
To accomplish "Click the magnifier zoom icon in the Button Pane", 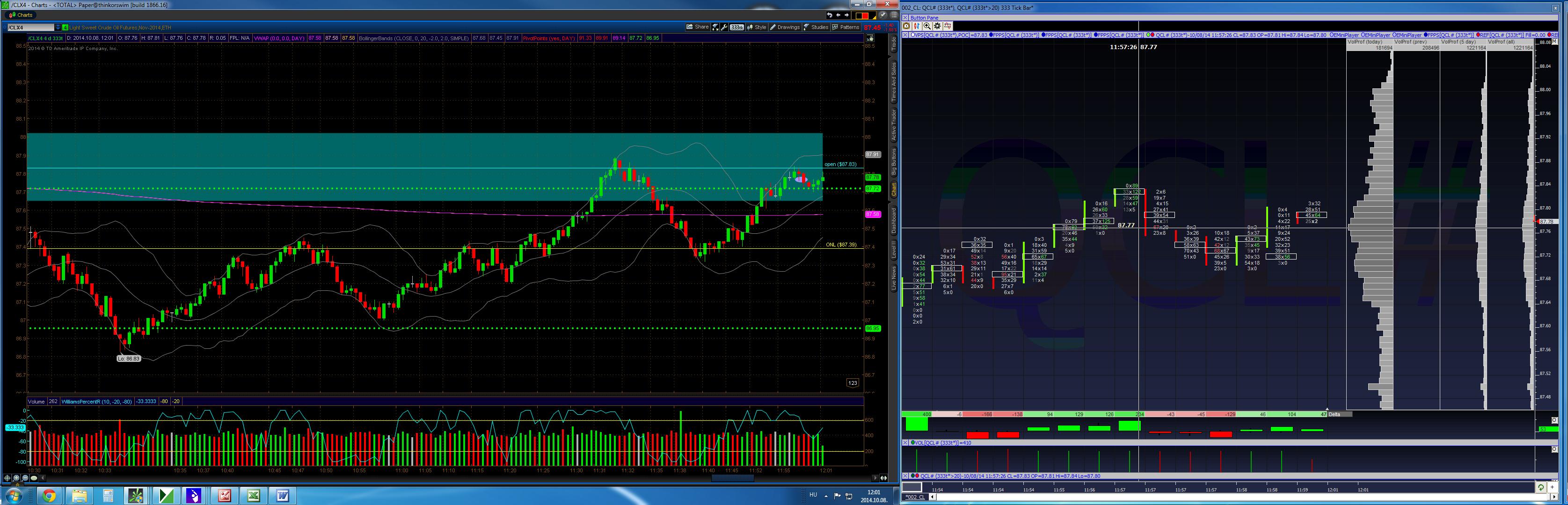I will [x=927, y=26].
